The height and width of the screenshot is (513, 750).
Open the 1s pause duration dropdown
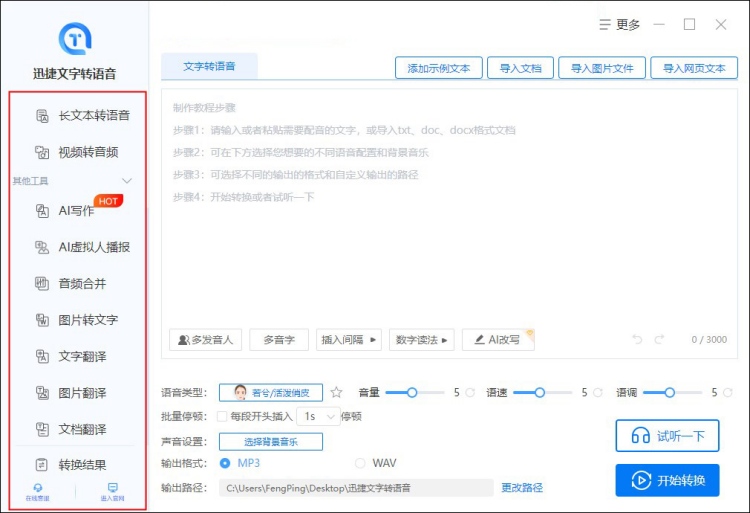point(319,416)
